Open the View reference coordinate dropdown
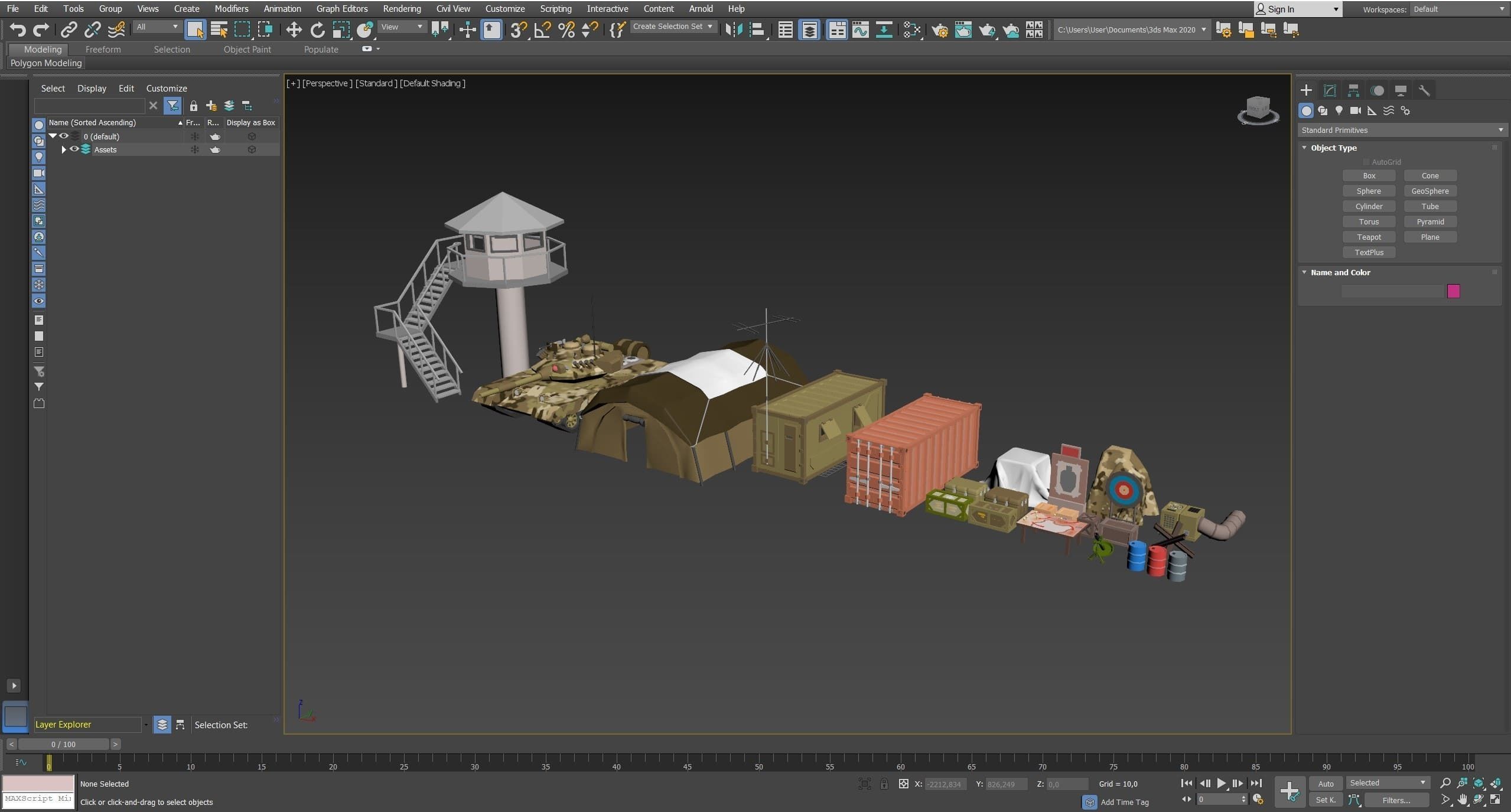 pyautogui.click(x=402, y=27)
